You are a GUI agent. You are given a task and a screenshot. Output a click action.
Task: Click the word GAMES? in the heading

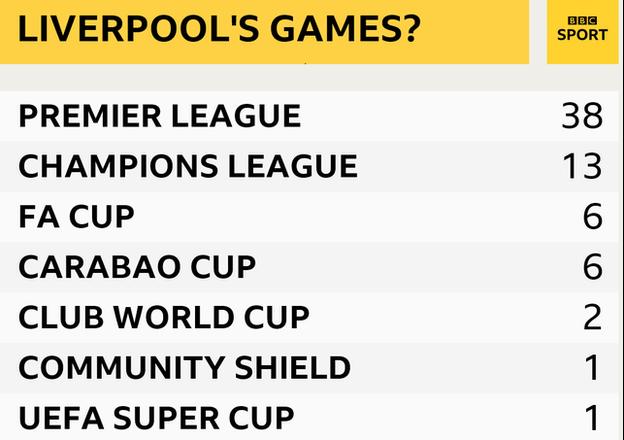pos(345,29)
